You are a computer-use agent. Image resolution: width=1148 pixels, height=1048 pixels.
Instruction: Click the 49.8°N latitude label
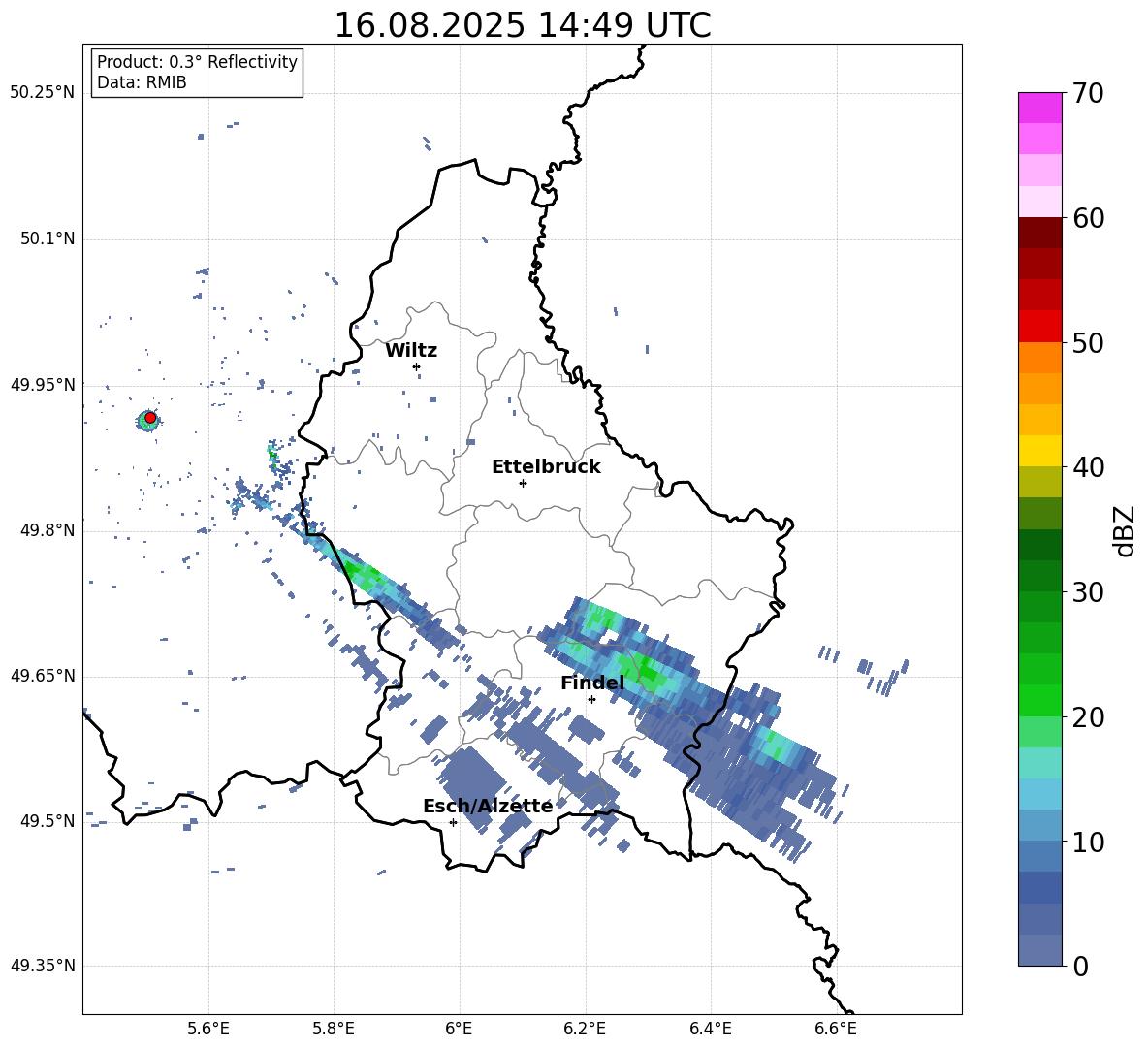click(48, 530)
